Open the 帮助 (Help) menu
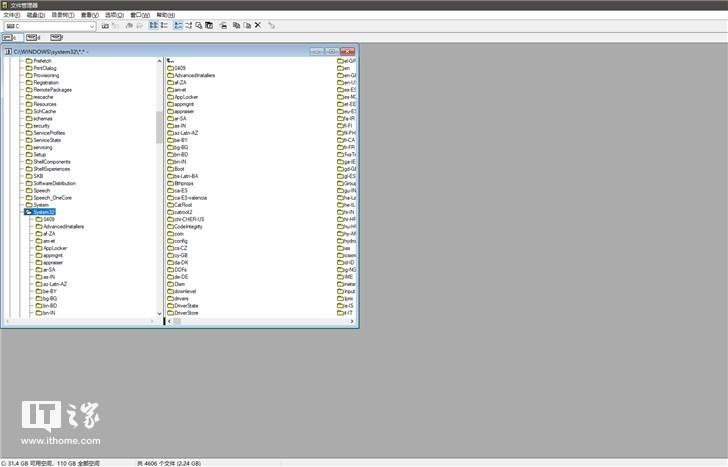The height and width of the screenshot is (467, 728). click(164, 15)
